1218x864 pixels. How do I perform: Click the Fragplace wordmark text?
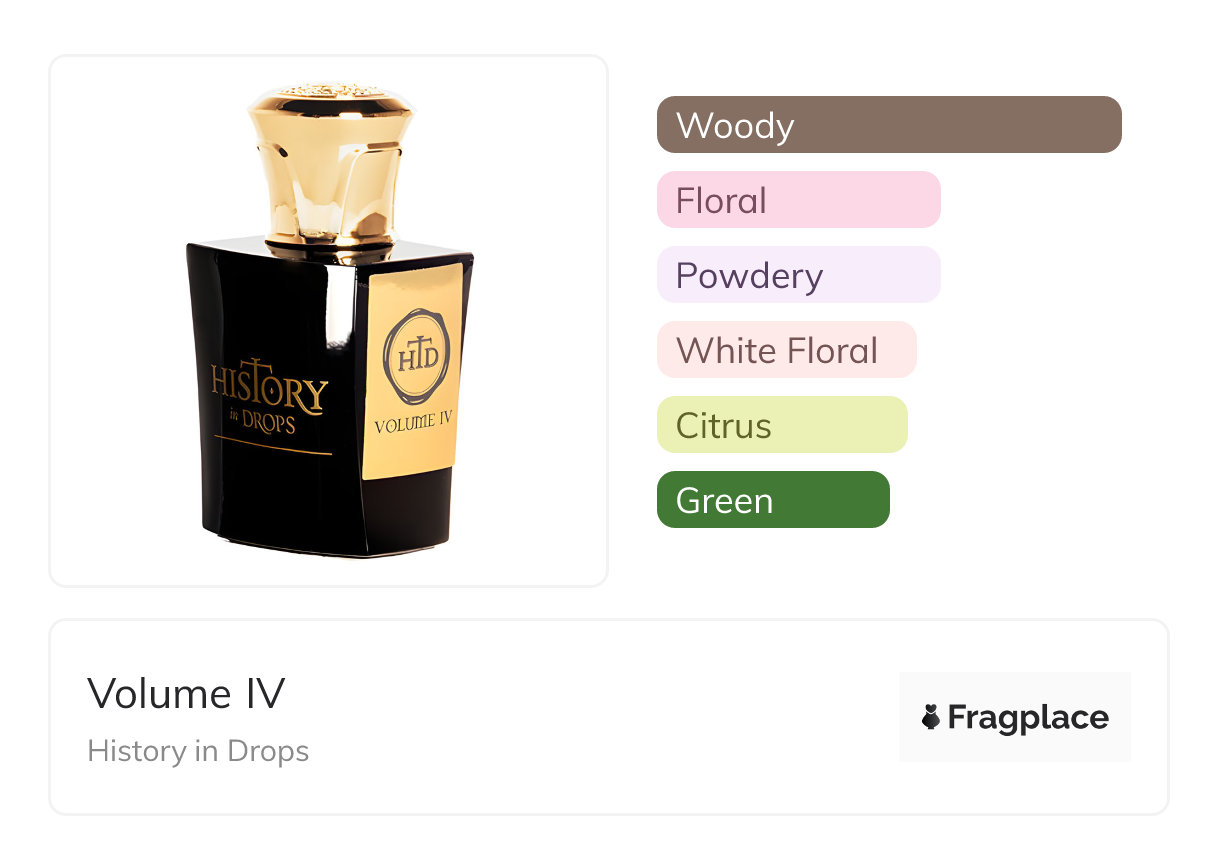pyautogui.click(x=1028, y=717)
